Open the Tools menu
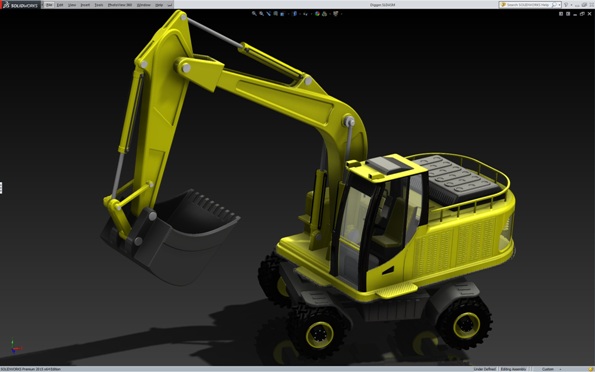595x372 pixels. pos(99,5)
